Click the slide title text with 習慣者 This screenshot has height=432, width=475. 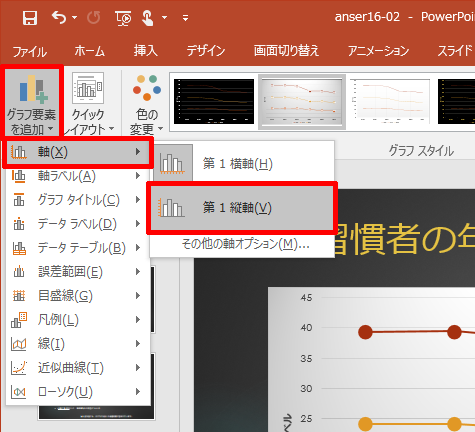coord(404,238)
